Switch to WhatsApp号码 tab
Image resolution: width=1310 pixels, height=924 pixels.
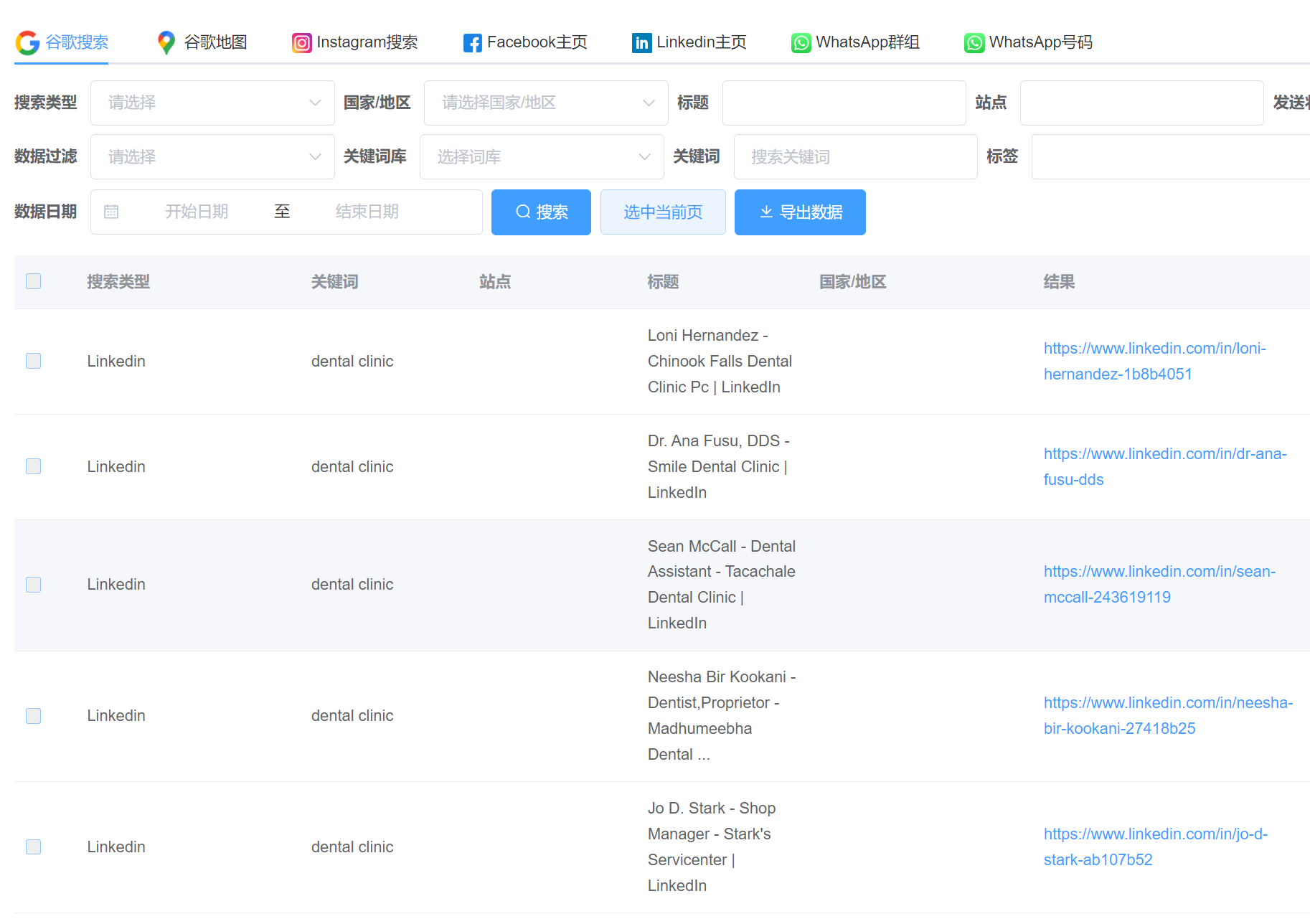pos(1029,42)
